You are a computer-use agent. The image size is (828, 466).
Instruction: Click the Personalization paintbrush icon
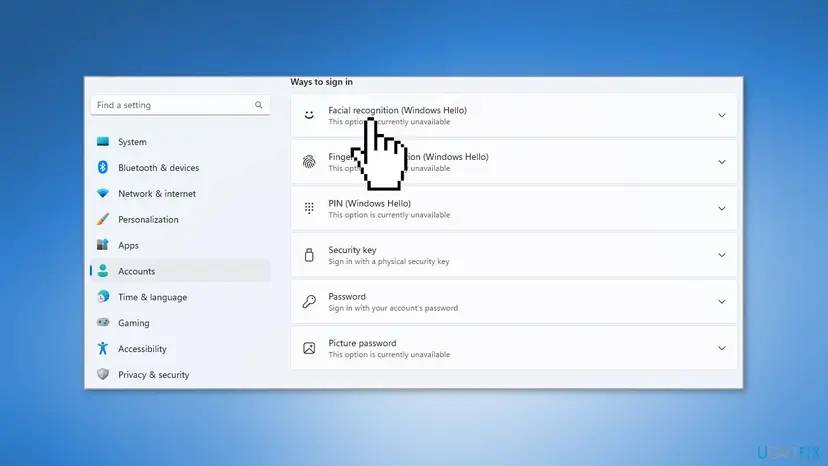tap(103, 219)
